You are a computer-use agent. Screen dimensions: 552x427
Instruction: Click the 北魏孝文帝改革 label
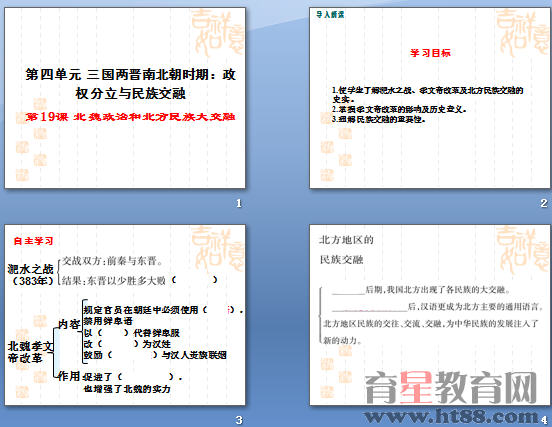tap(30, 352)
